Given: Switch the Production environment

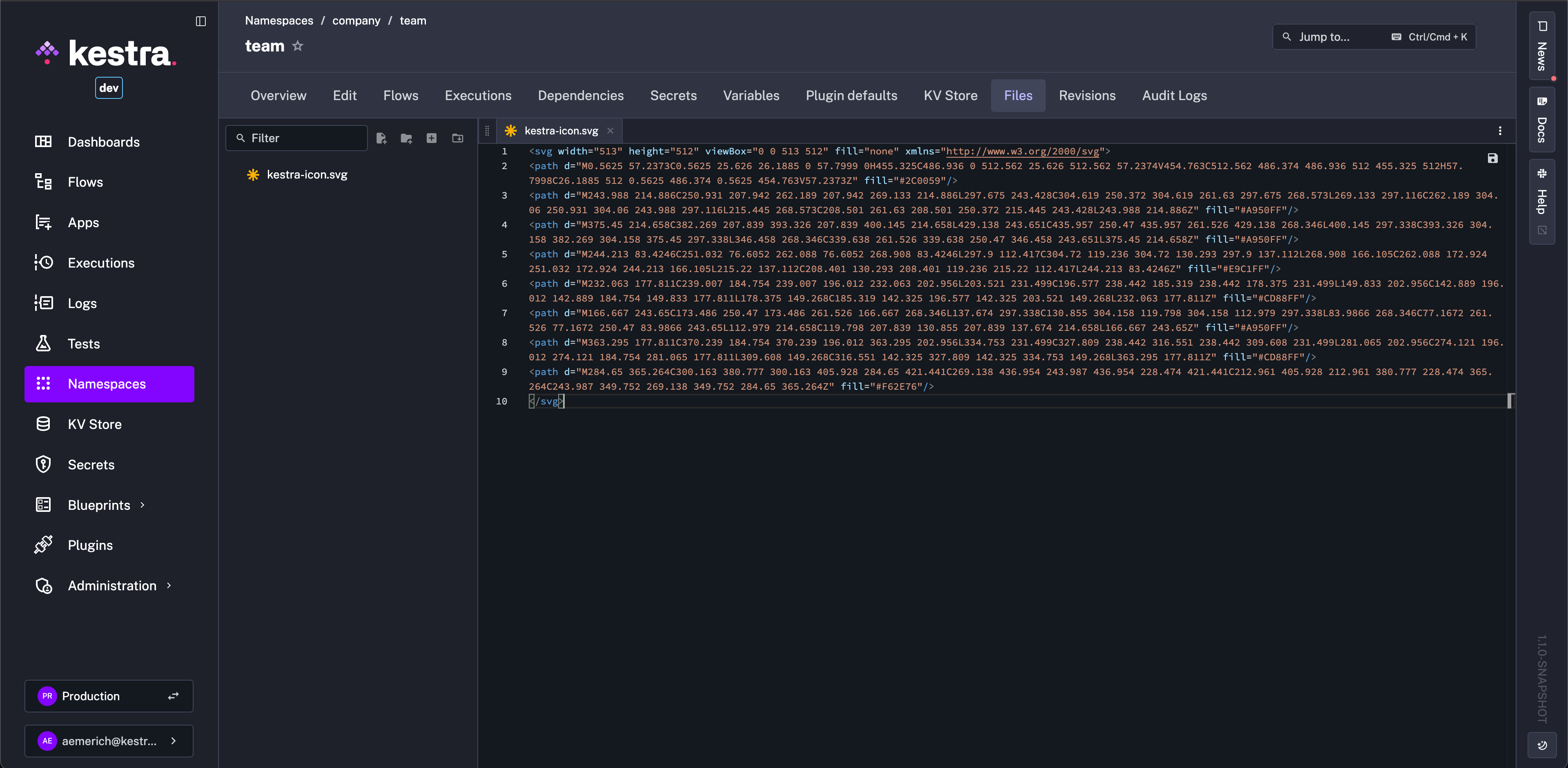Looking at the screenshot, I should coord(174,696).
